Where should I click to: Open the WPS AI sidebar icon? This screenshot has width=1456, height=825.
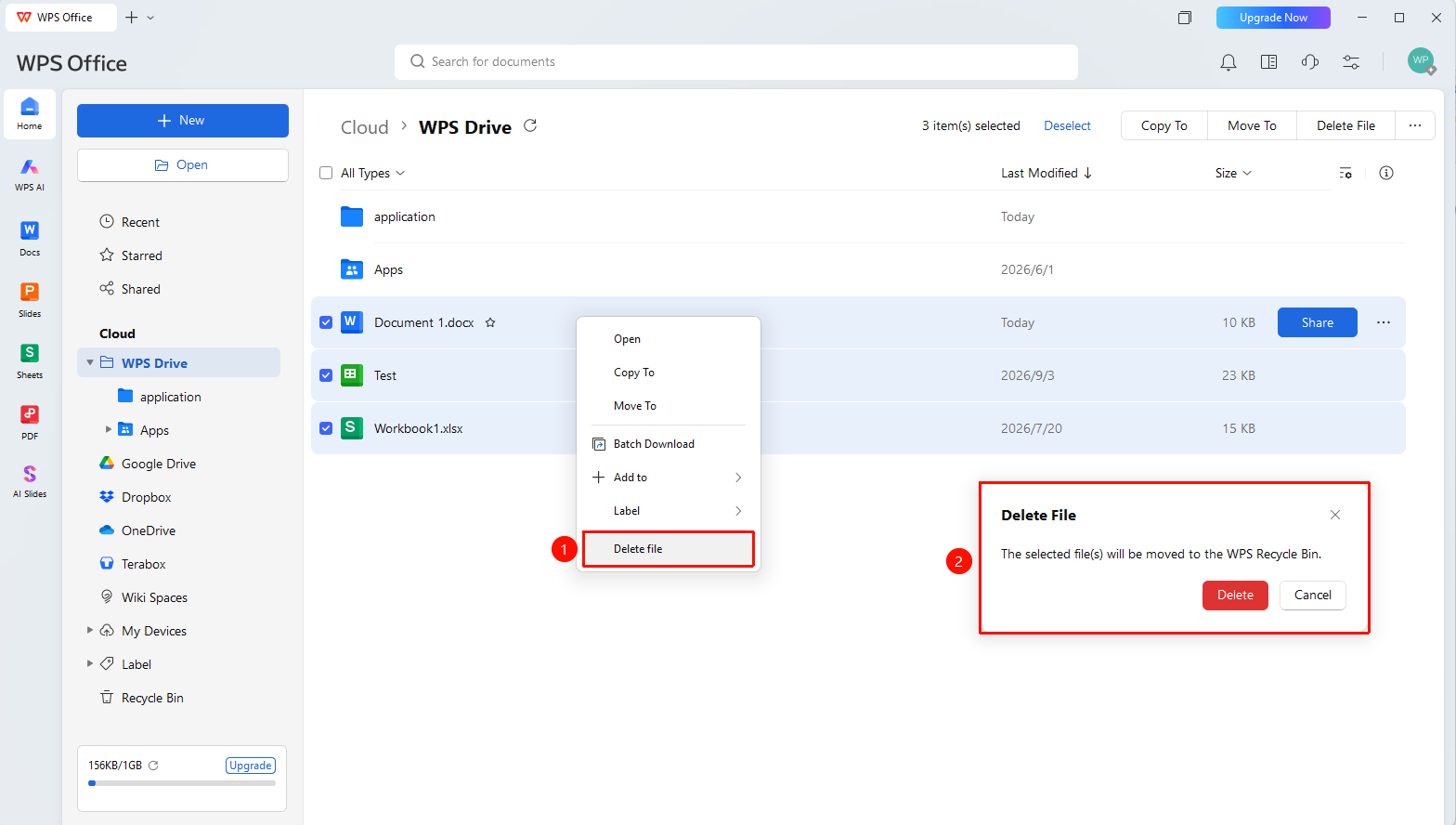pos(30,174)
